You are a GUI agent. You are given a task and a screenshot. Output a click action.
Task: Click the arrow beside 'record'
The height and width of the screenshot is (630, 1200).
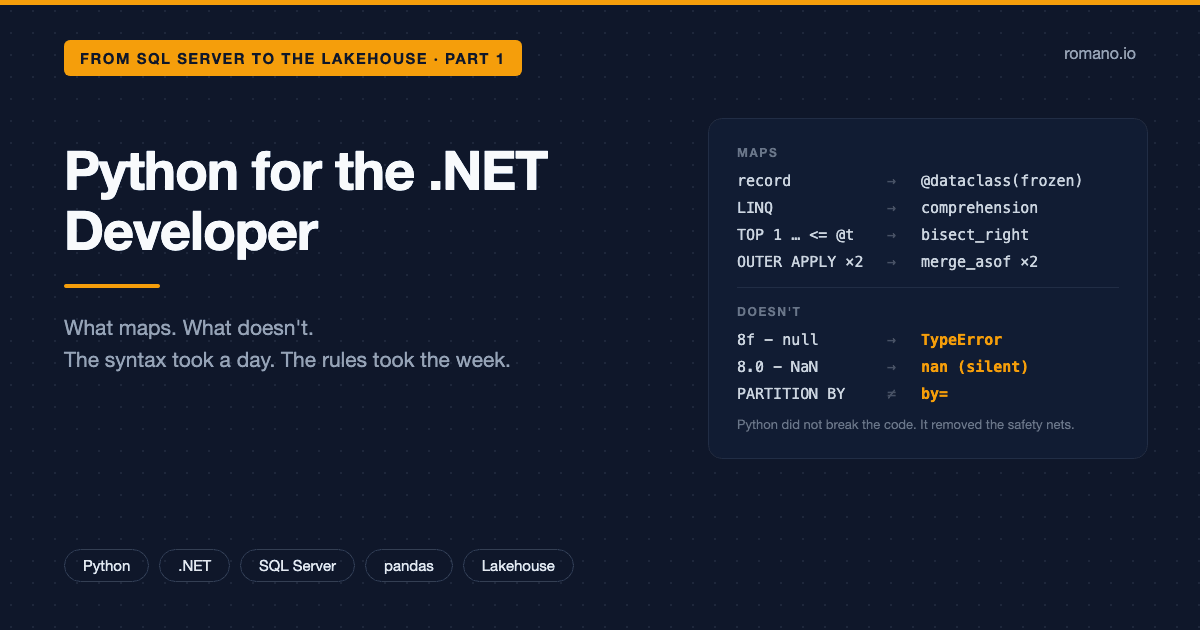pyautogui.click(x=891, y=181)
